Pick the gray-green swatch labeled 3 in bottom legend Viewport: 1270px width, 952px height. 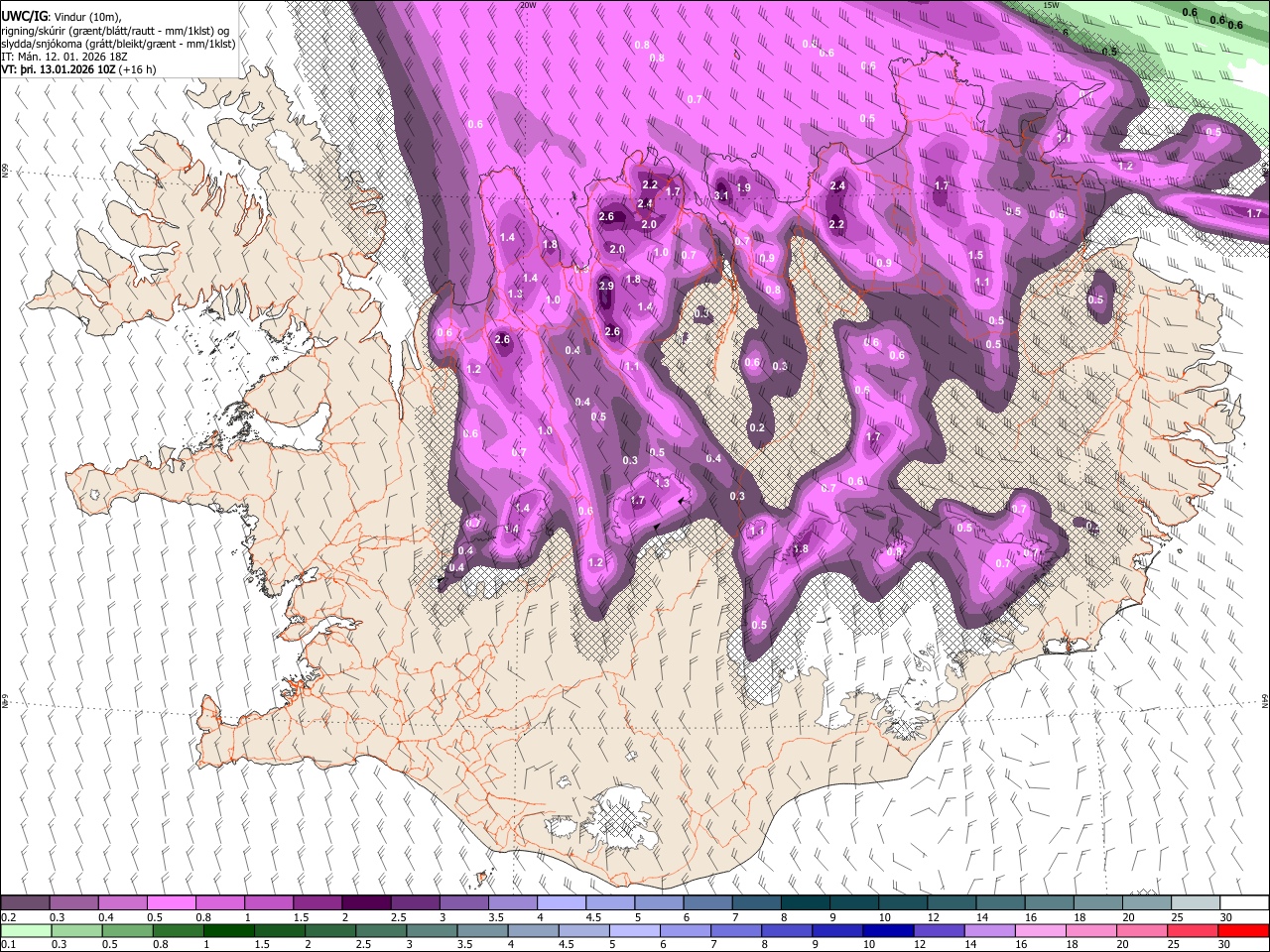click(x=433, y=930)
